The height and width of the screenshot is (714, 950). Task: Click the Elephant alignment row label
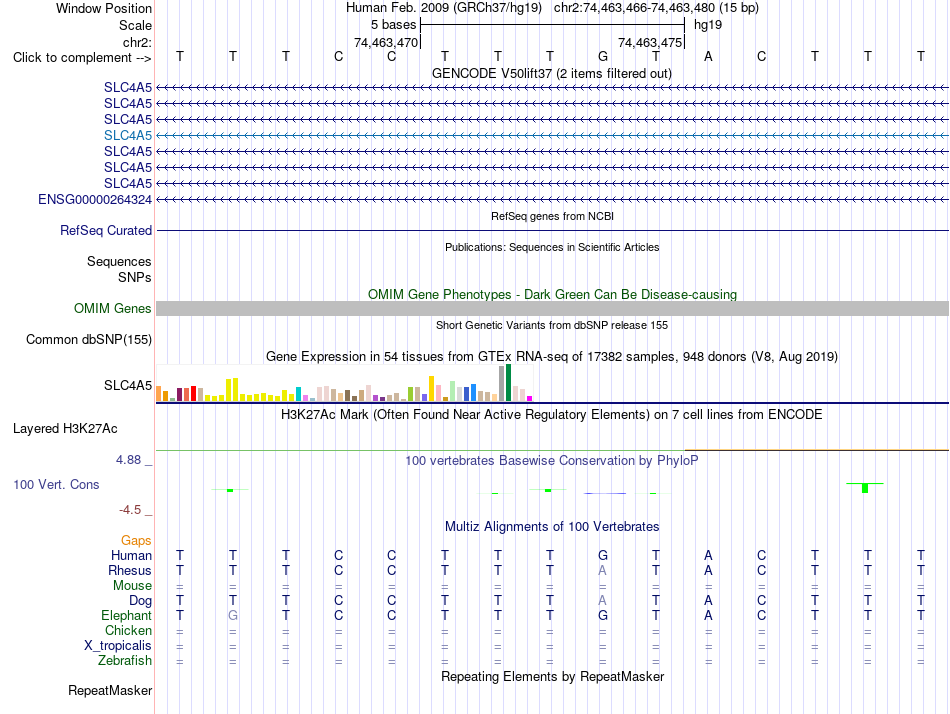(x=126, y=616)
